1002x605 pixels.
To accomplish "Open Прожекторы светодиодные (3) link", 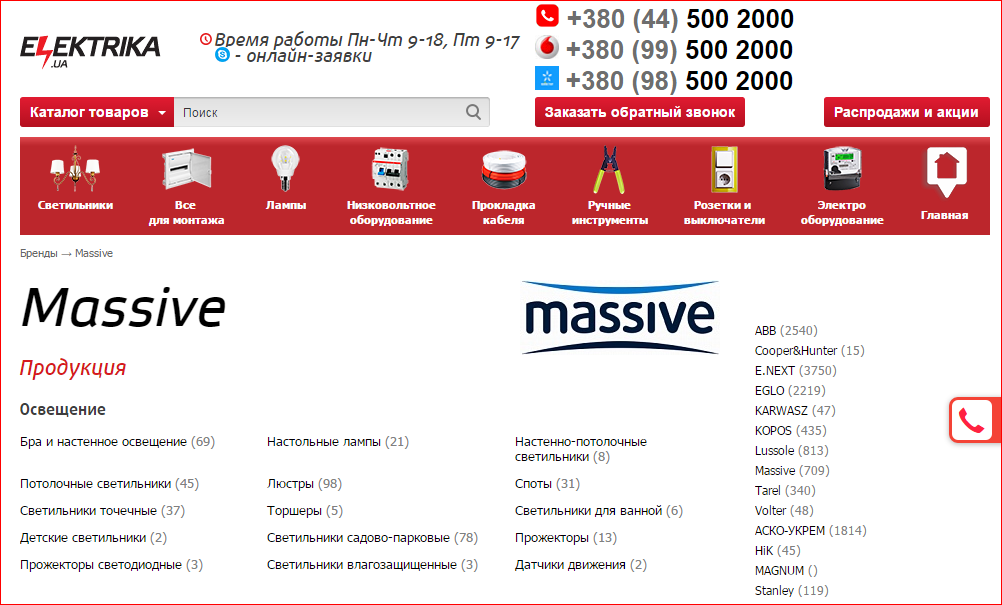I will (x=111, y=565).
